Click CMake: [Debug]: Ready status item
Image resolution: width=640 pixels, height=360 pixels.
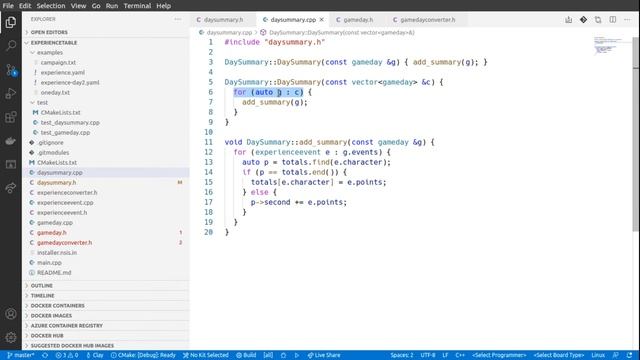click(143, 355)
